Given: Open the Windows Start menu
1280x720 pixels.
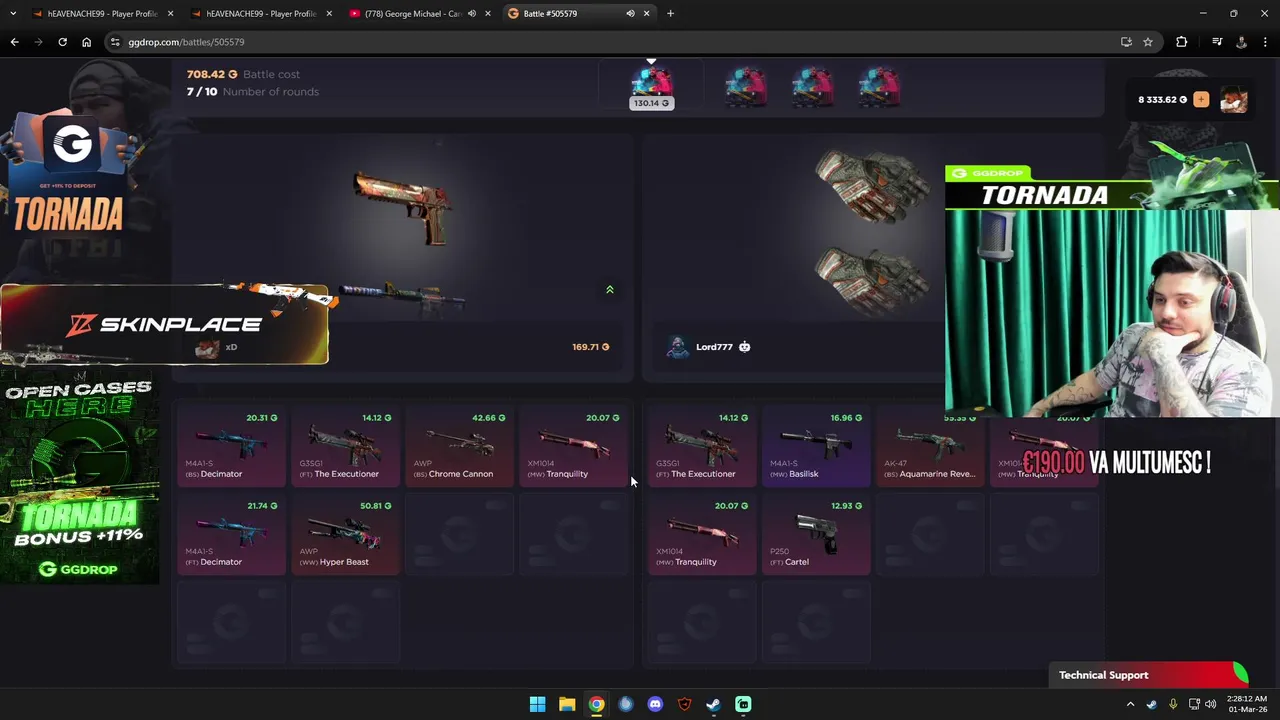Looking at the screenshot, I should point(537,704).
